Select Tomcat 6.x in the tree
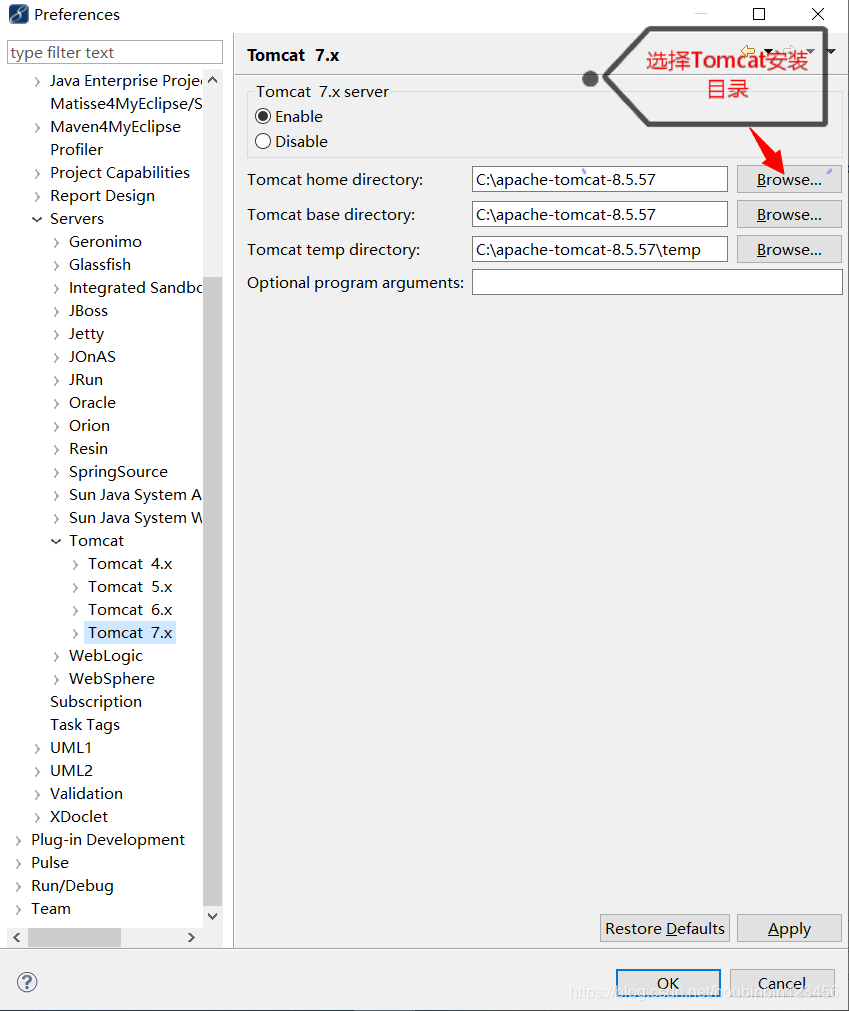Image resolution: width=849 pixels, height=1011 pixels. point(130,609)
